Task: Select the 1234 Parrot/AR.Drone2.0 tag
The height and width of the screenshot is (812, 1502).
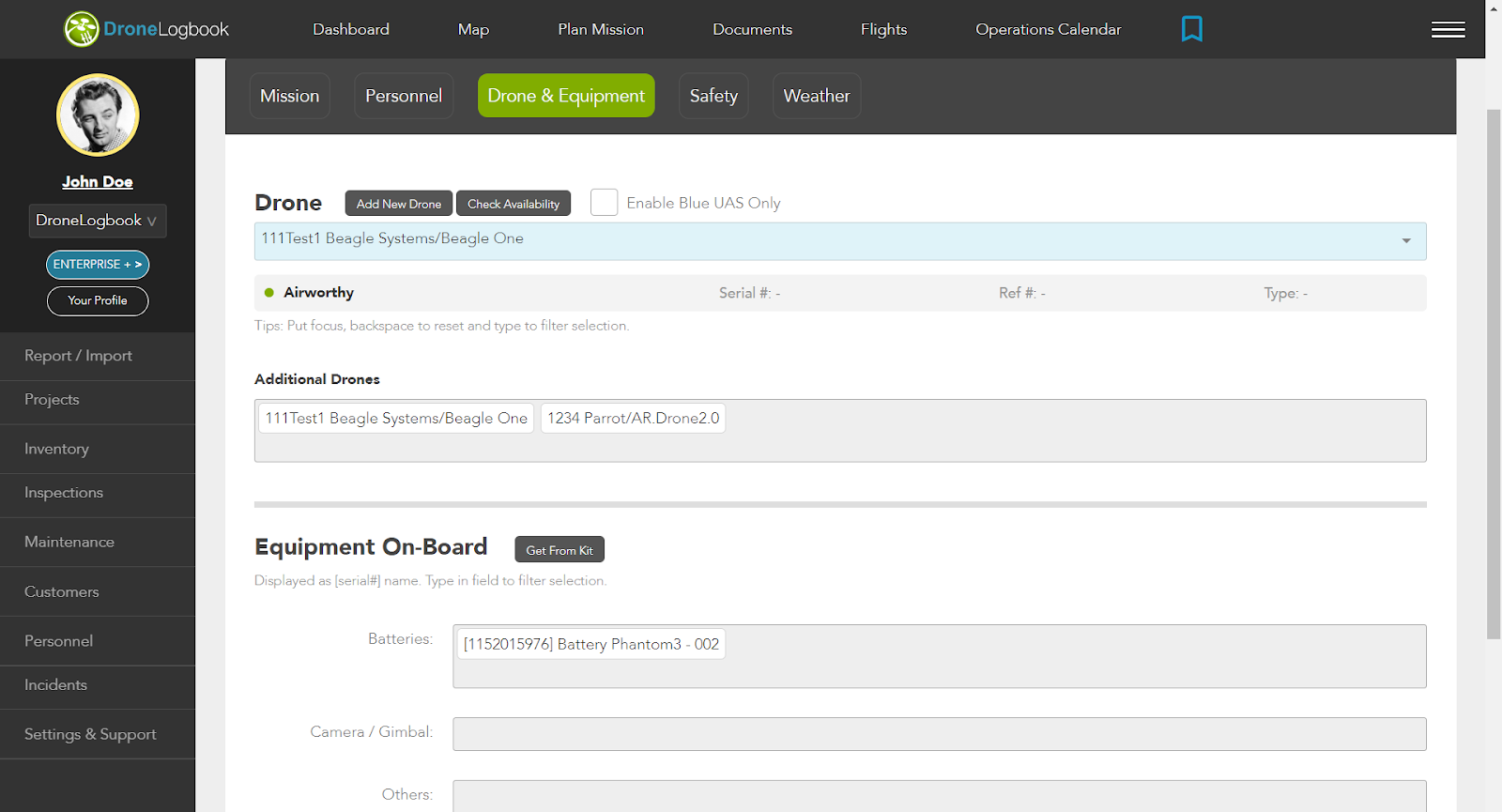Action: click(x=633, y=418)
